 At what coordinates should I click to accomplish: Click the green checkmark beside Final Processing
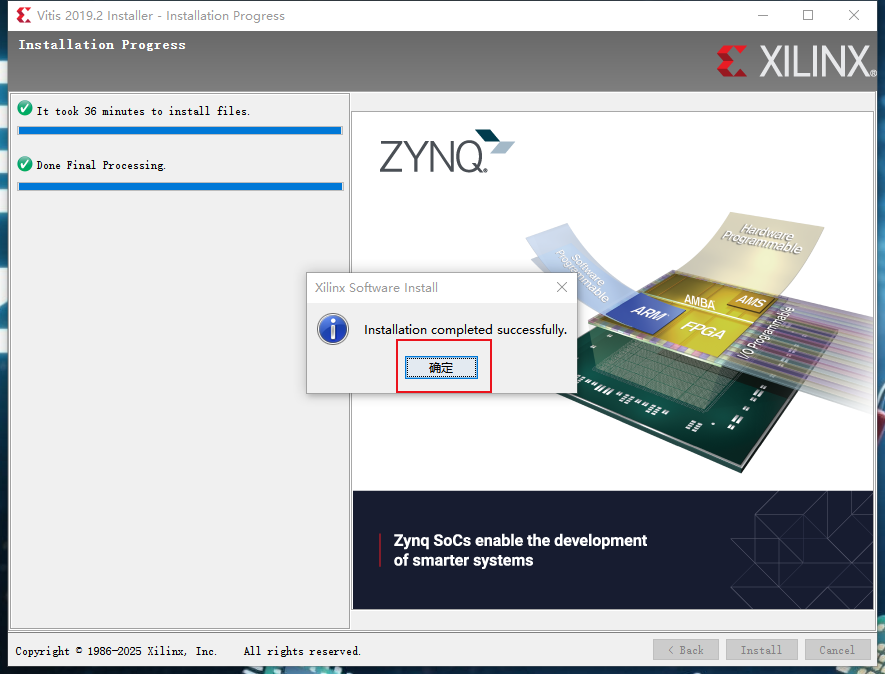[x=25, y=164]
